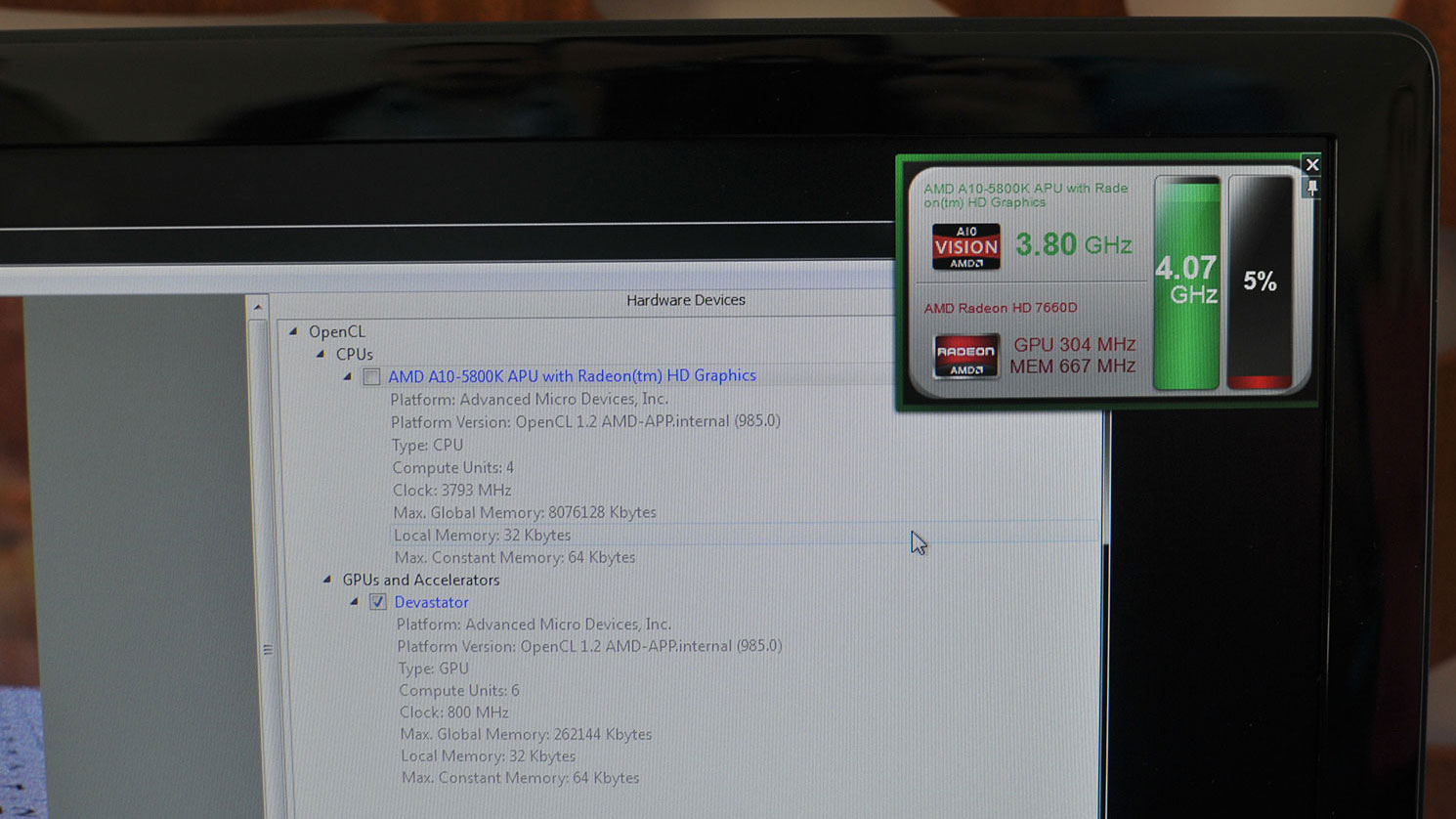Select the GPUs and Accelerators label
1456x819 pixels.
coord(420,580)
